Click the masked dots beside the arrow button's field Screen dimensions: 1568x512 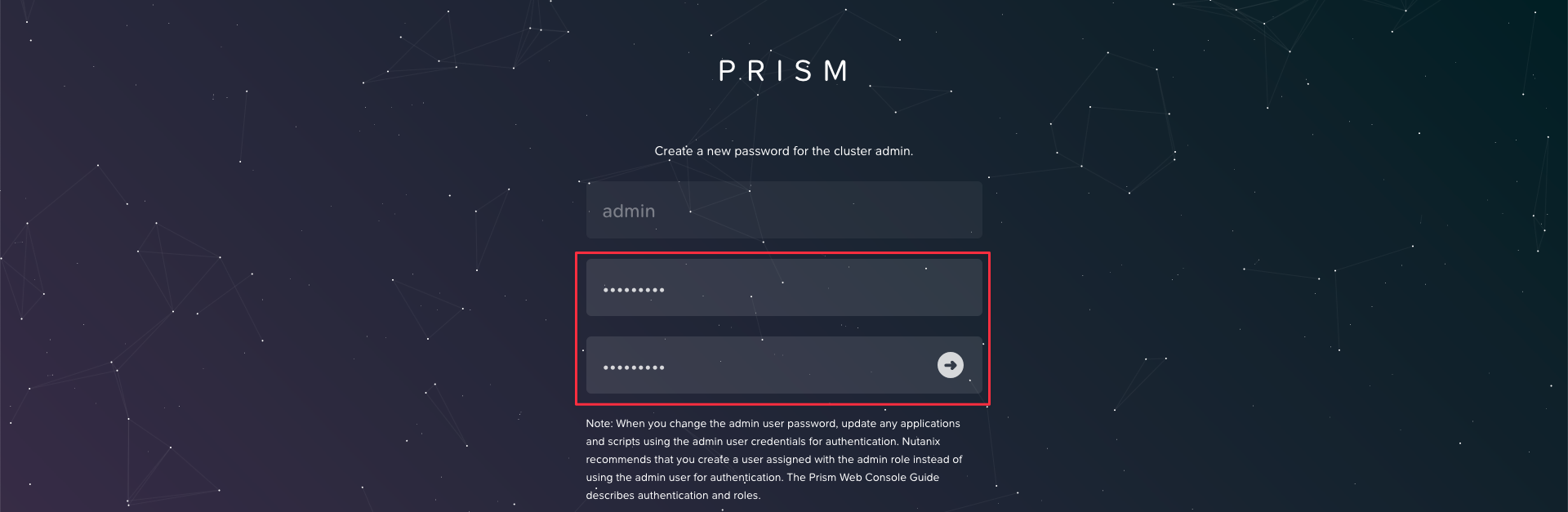(x=634, y=367)
